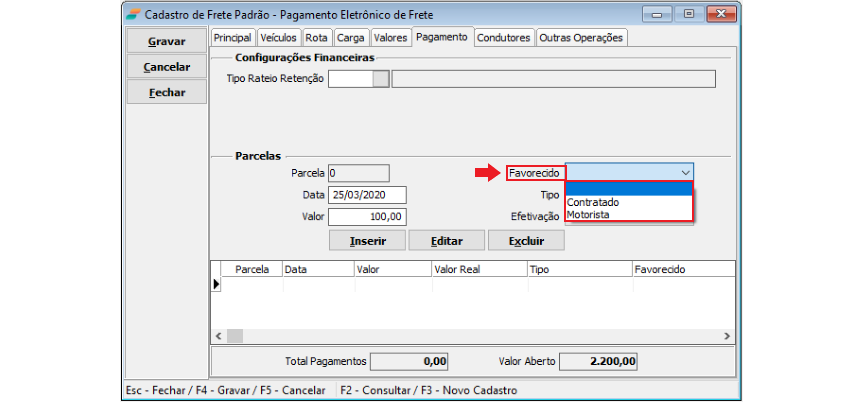The image size is (862, 402).
Task: Click the grid's horizontal scrollbar right arrow
Action: click(727, 336)
